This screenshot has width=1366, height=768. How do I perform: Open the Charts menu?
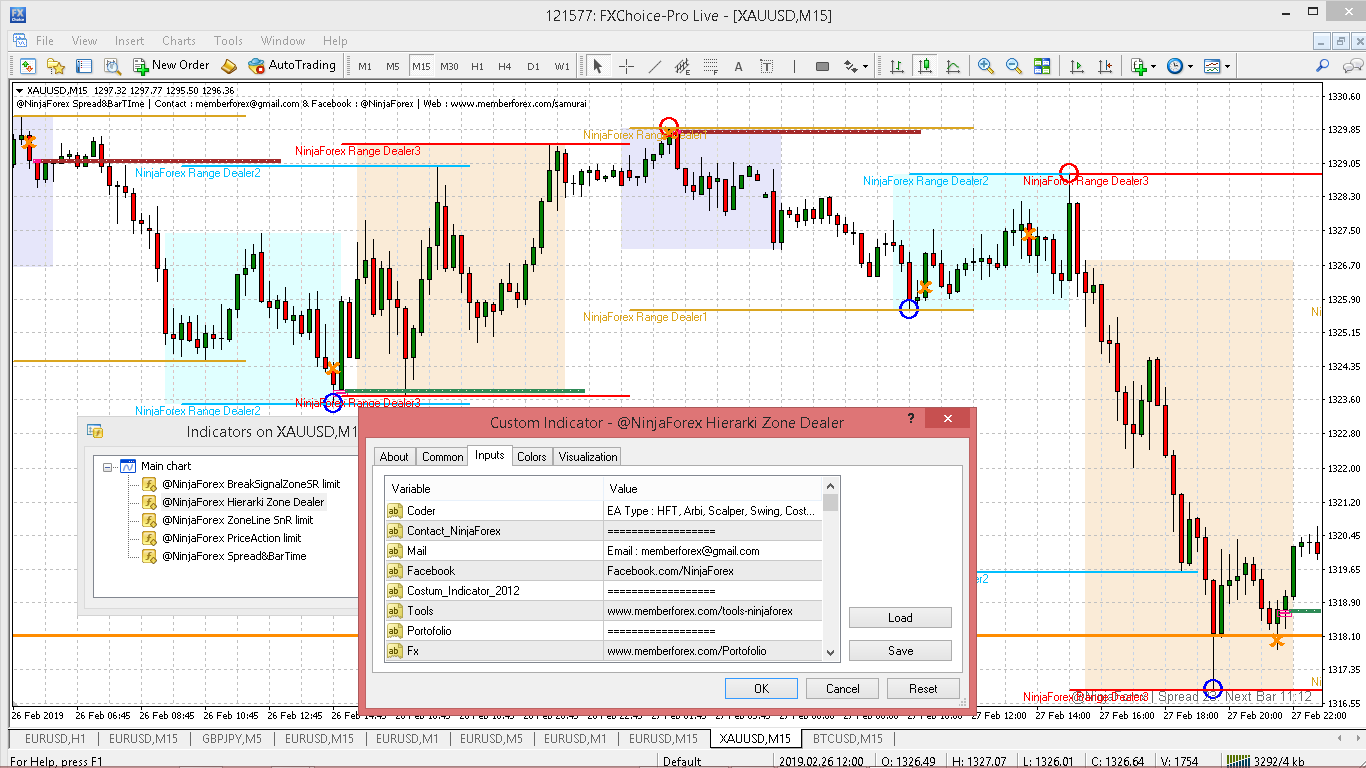click(179, 41)
